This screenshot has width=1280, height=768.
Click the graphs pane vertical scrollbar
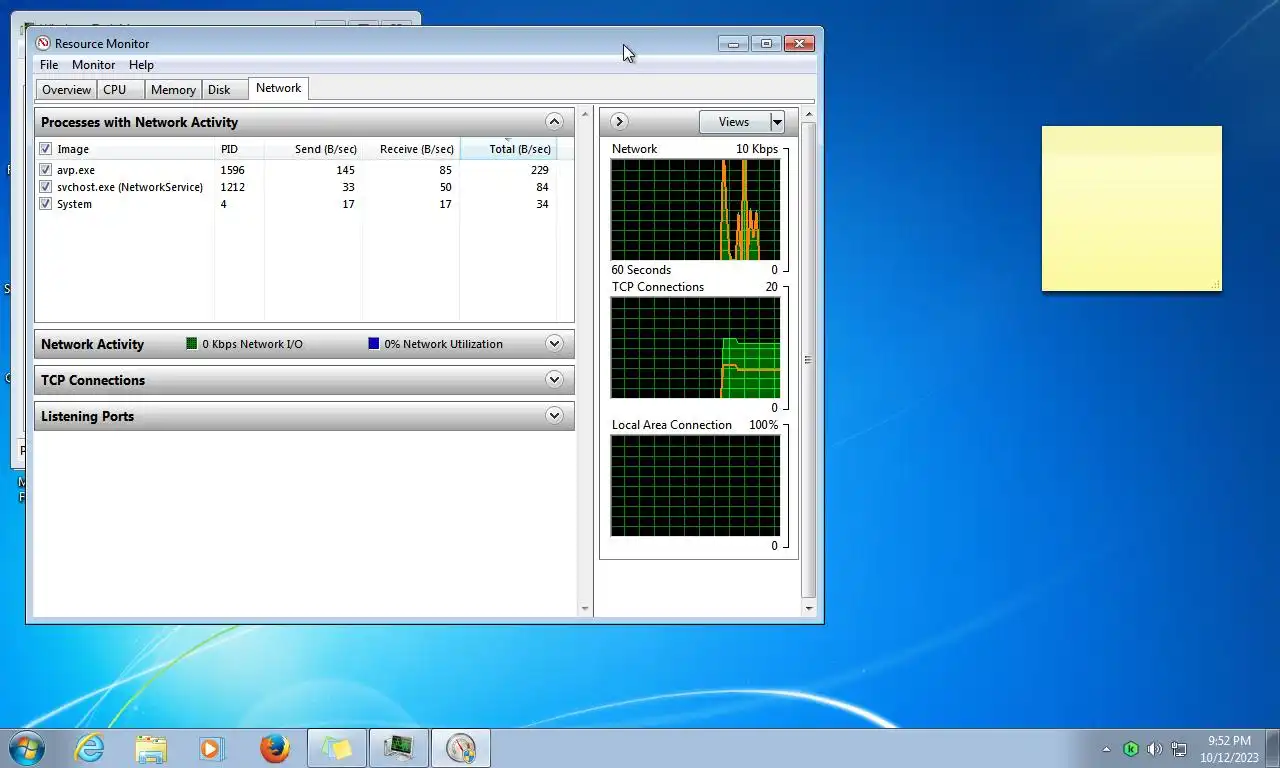pyautogui.click(x=809, y=359)
